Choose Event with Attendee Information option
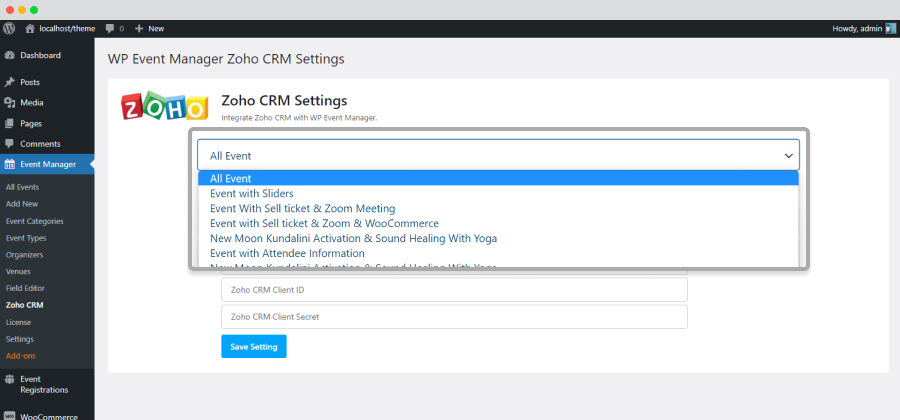The height and width of the screenshot is (420, 900). point(498,253)
